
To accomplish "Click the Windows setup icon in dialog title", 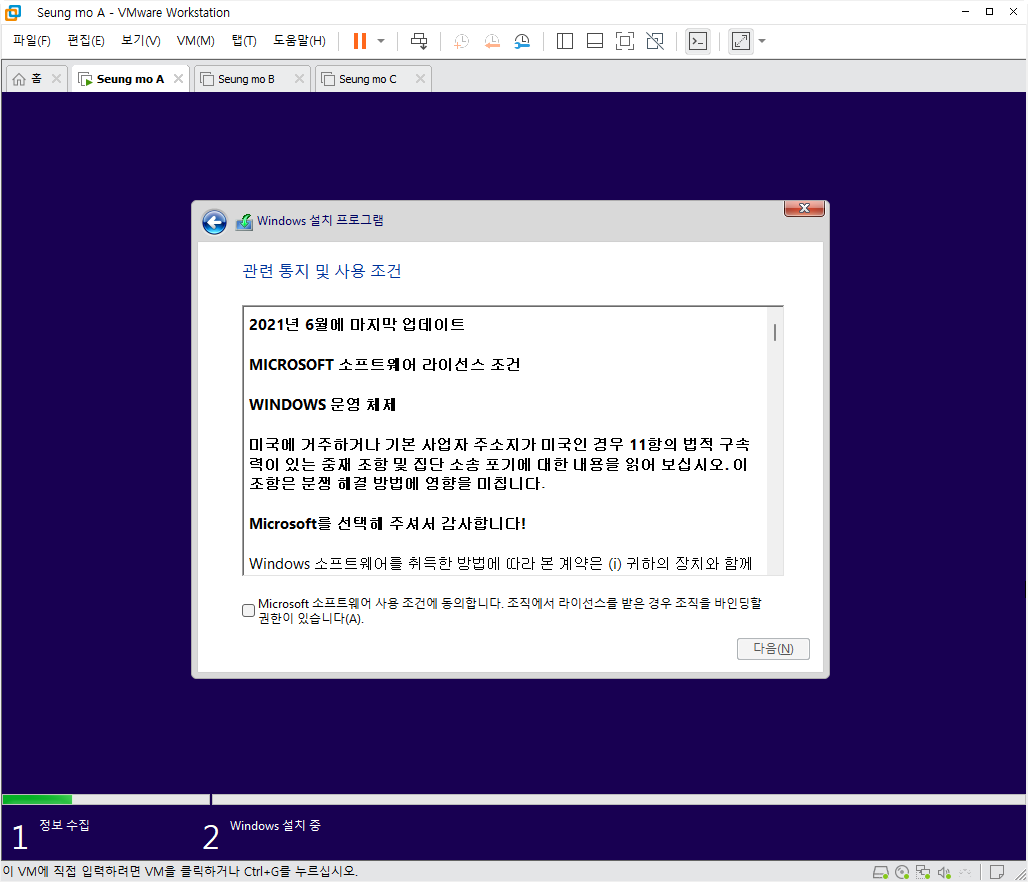I will tap(244, 222).
